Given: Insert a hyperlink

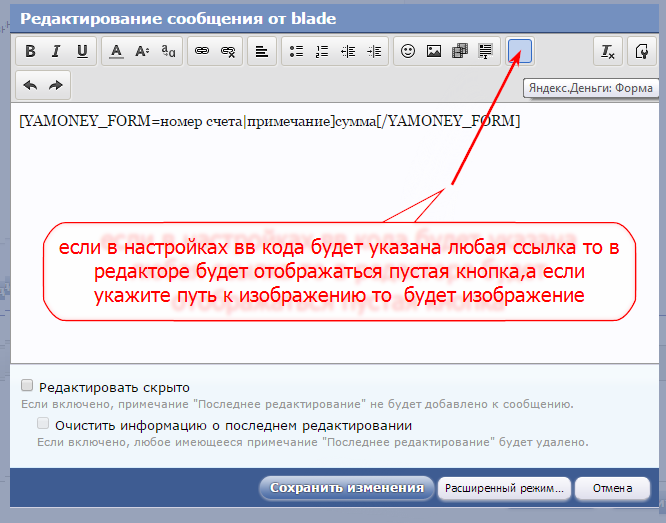Looking at the screenshot, I should tap(201, 51).
